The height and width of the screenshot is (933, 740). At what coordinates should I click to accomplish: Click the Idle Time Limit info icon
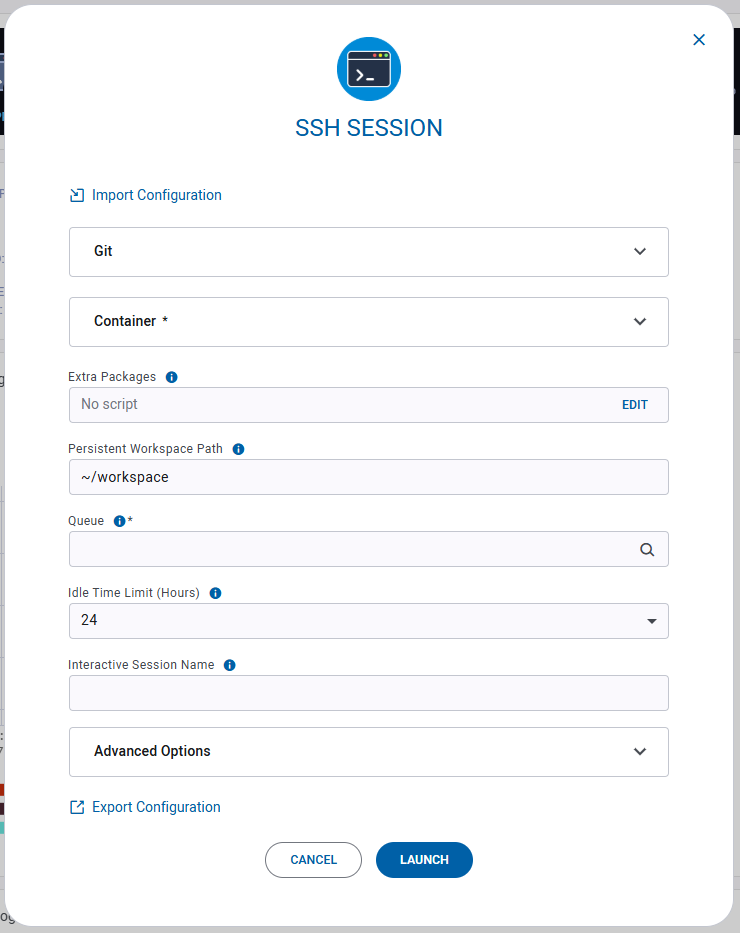point(215,593)
